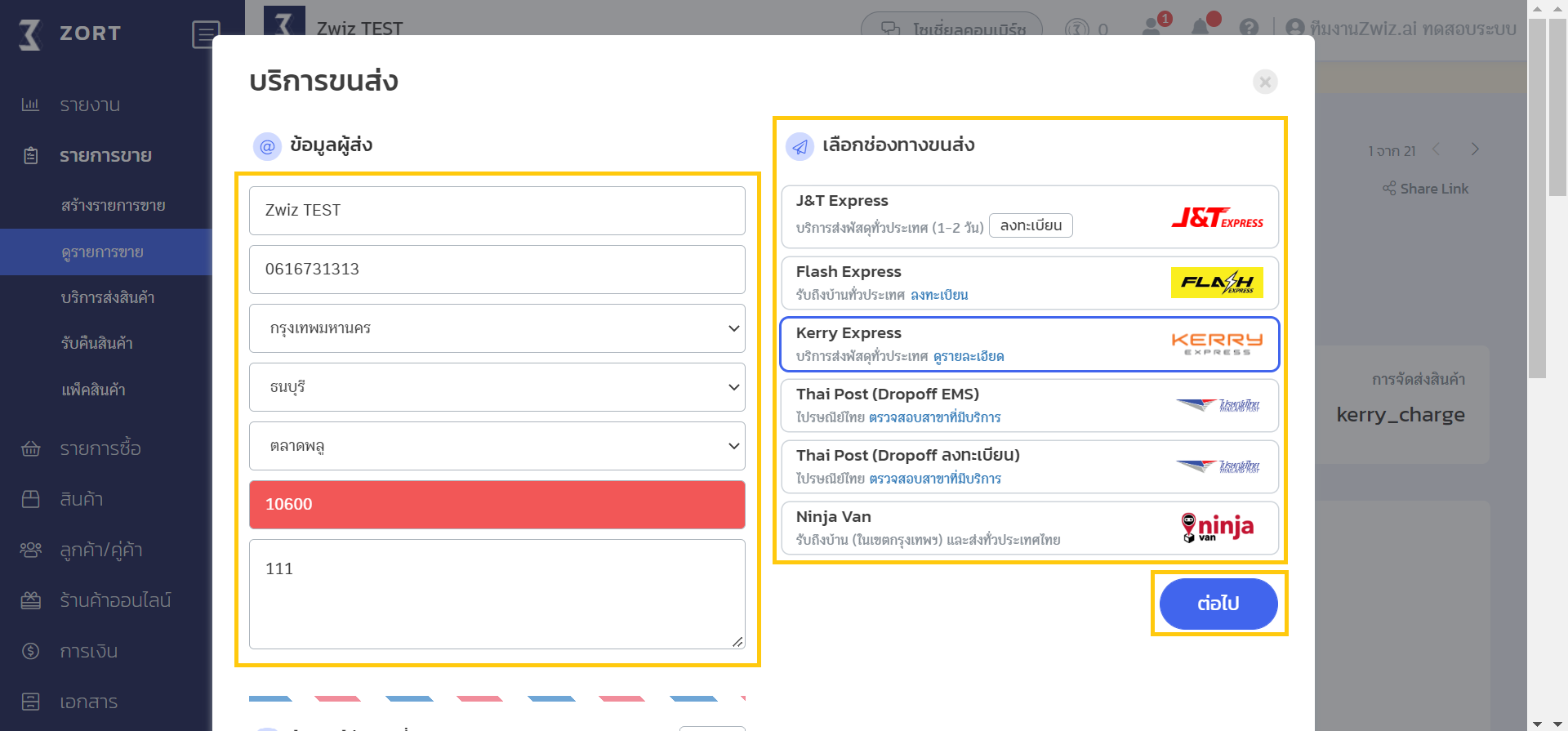Click the J&T Express logo
This screenshot has width=1568, height=731.
point(1217,217)
